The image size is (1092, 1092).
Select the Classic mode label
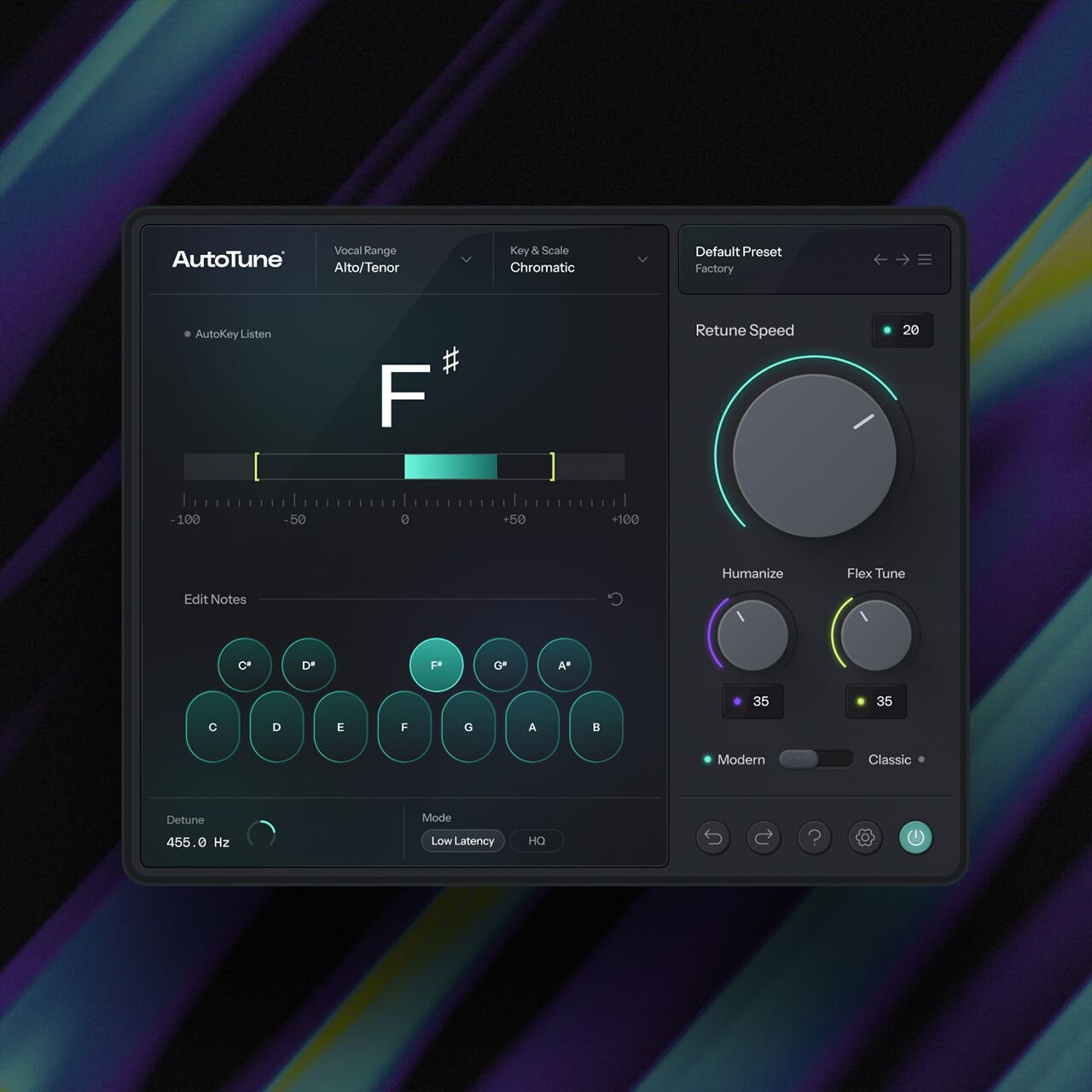(x=890, y=759)
